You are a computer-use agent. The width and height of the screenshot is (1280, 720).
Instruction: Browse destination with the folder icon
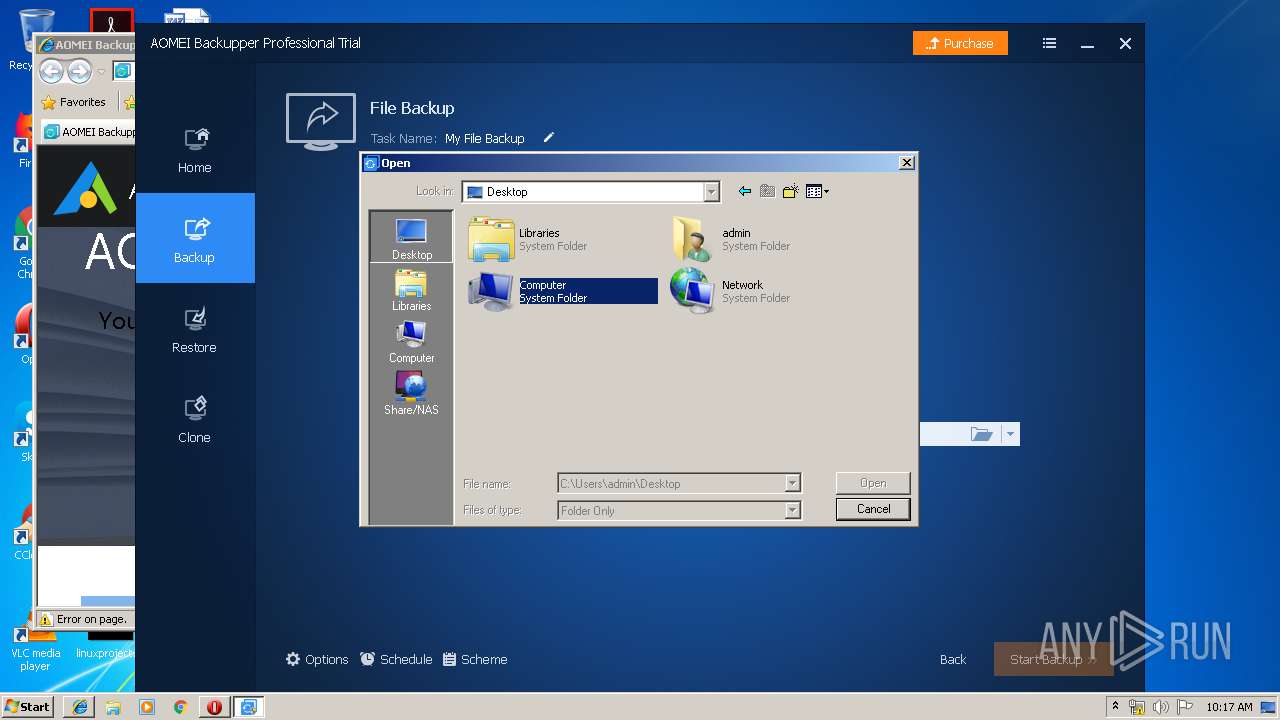point(982,434)
